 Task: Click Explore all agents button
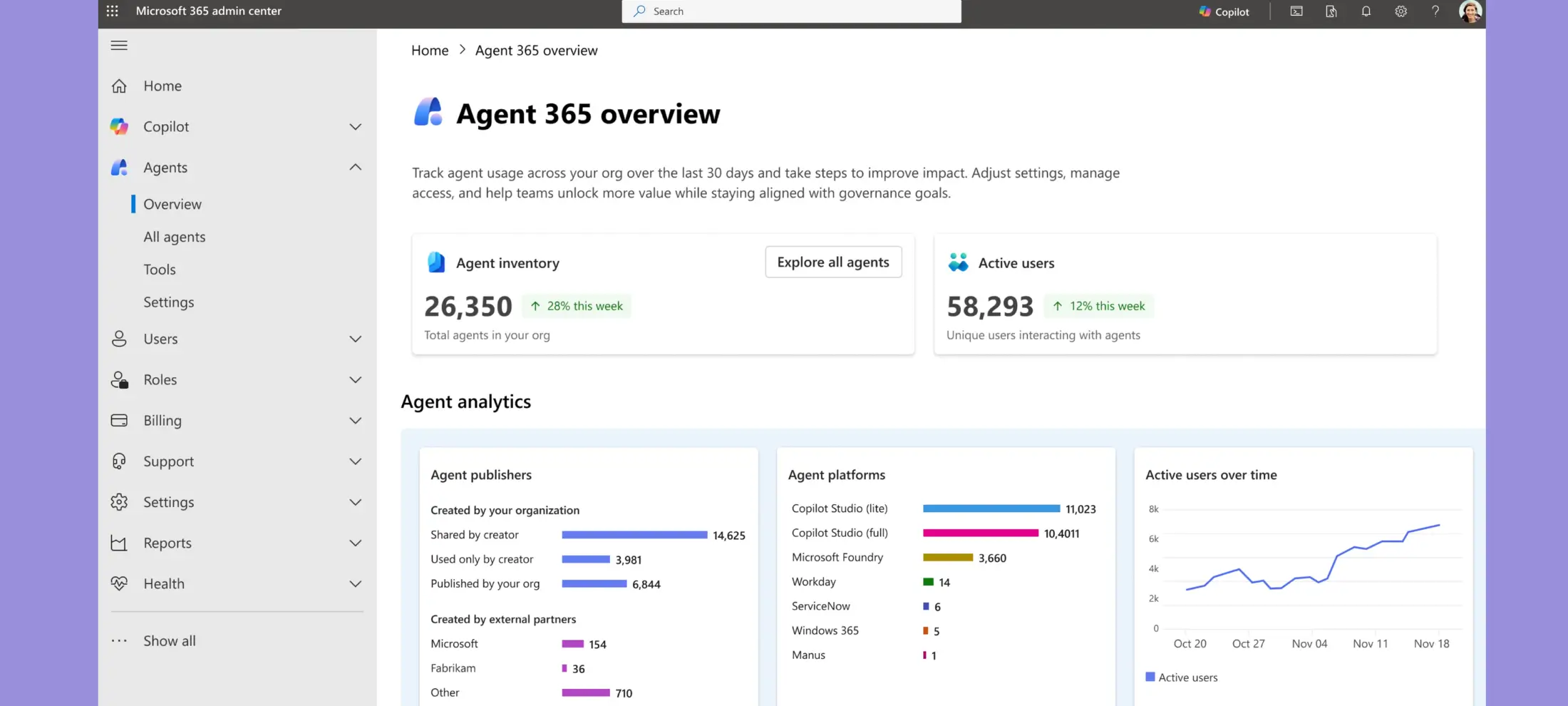832,262
